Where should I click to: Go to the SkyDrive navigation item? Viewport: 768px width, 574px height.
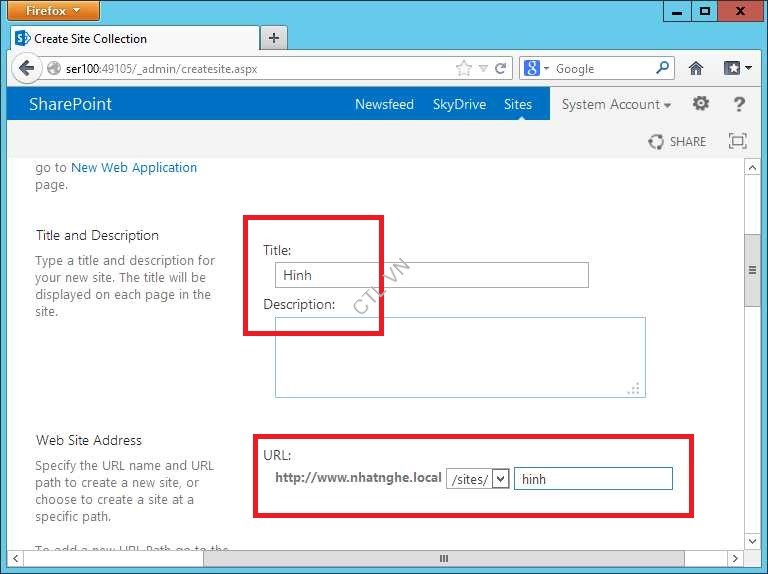point(459,104)
